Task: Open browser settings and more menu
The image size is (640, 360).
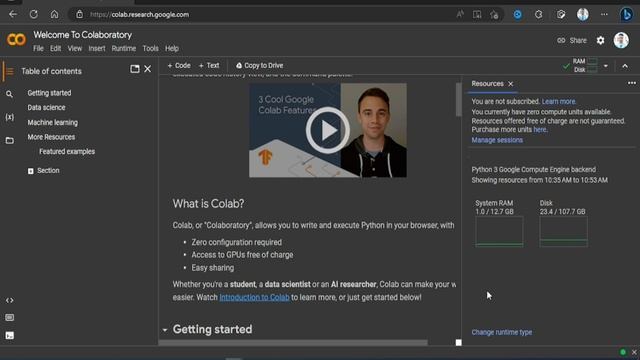Action: pyautogui.click(x=604, y=15)
